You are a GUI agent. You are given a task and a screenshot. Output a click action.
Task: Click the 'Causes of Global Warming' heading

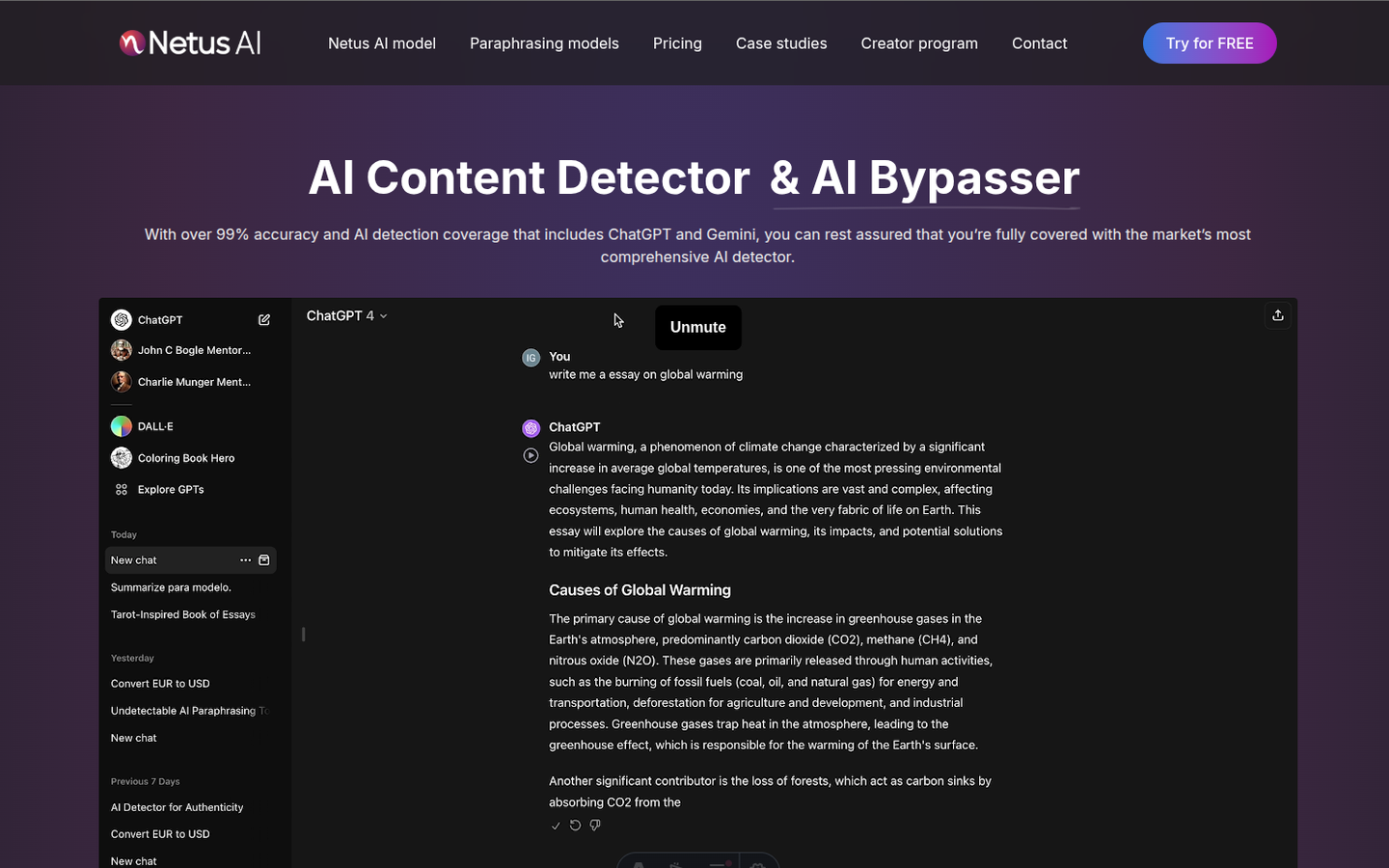[640, 590]
